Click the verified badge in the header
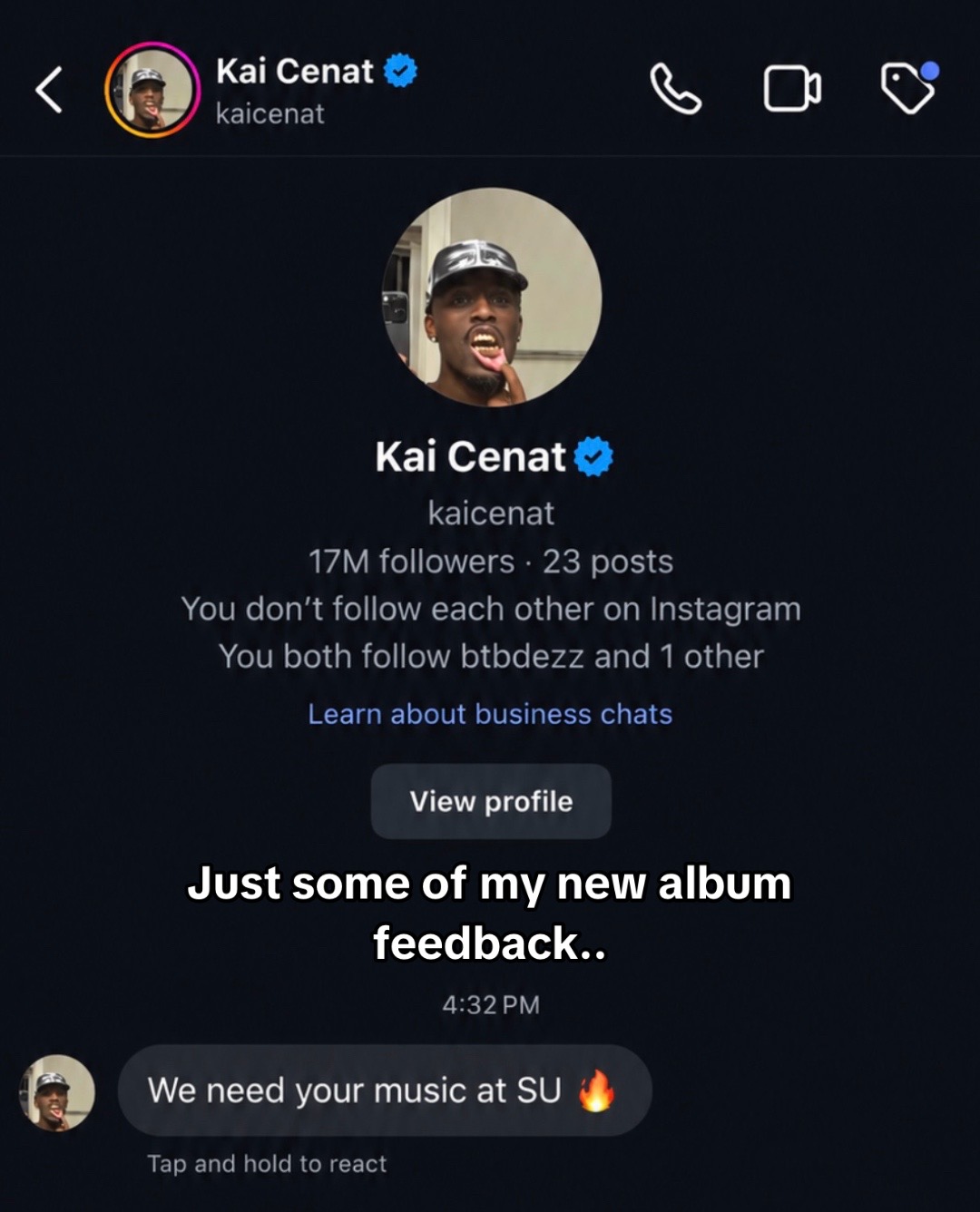The image size is (980, 1212). [400, 71]
